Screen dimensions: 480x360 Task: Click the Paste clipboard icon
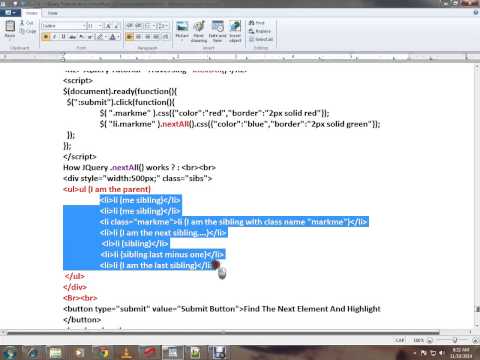point(10,26)
